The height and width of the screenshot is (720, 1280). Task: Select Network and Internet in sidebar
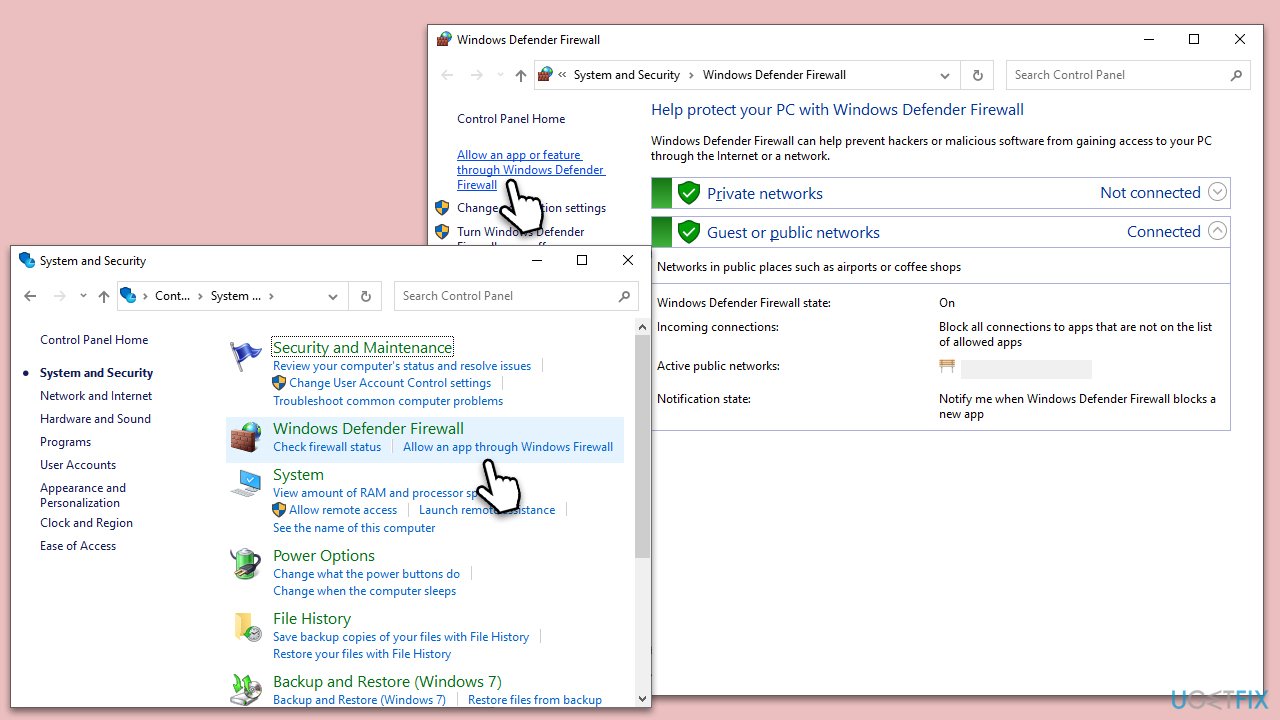(96, 396)
